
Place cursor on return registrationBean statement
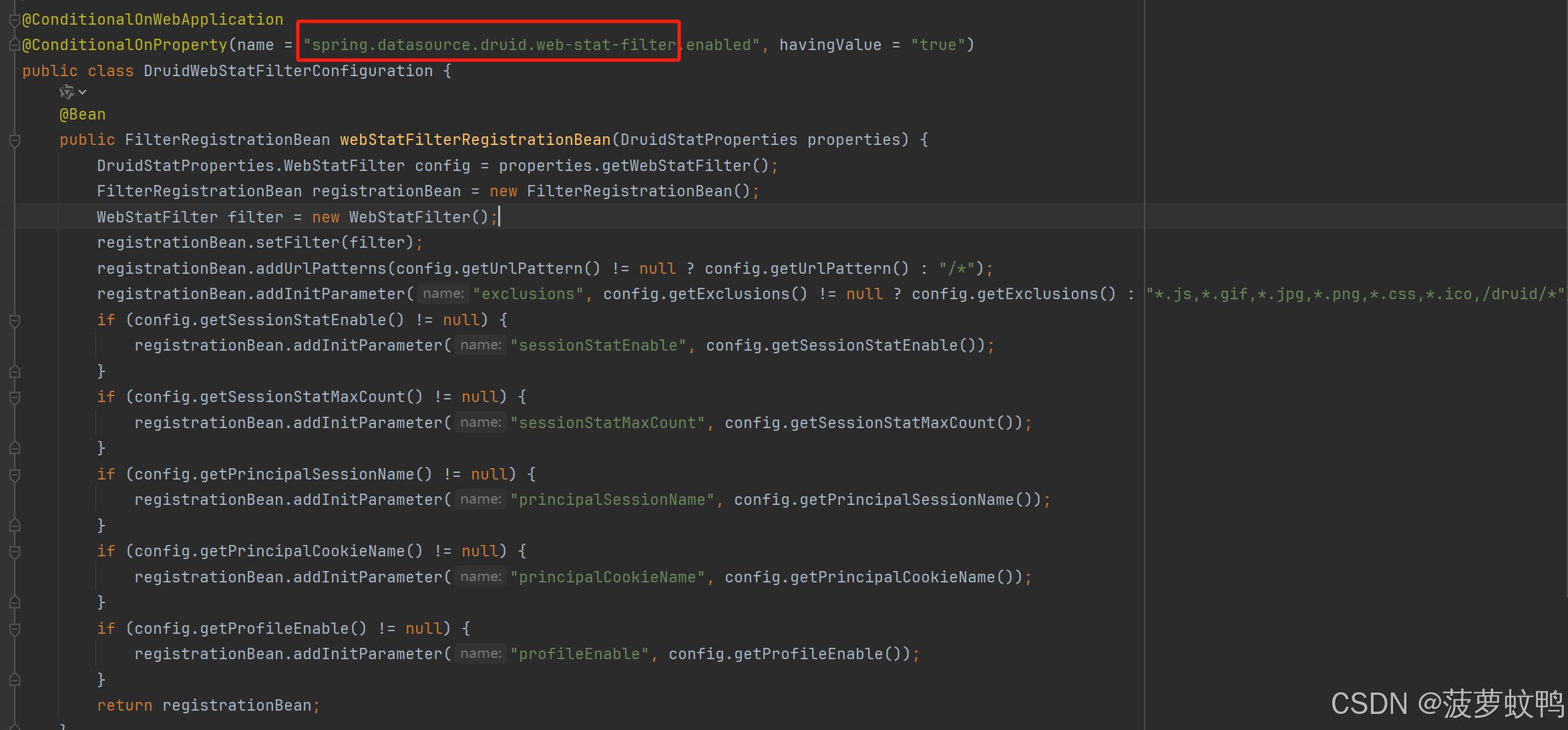click(208, 705)
